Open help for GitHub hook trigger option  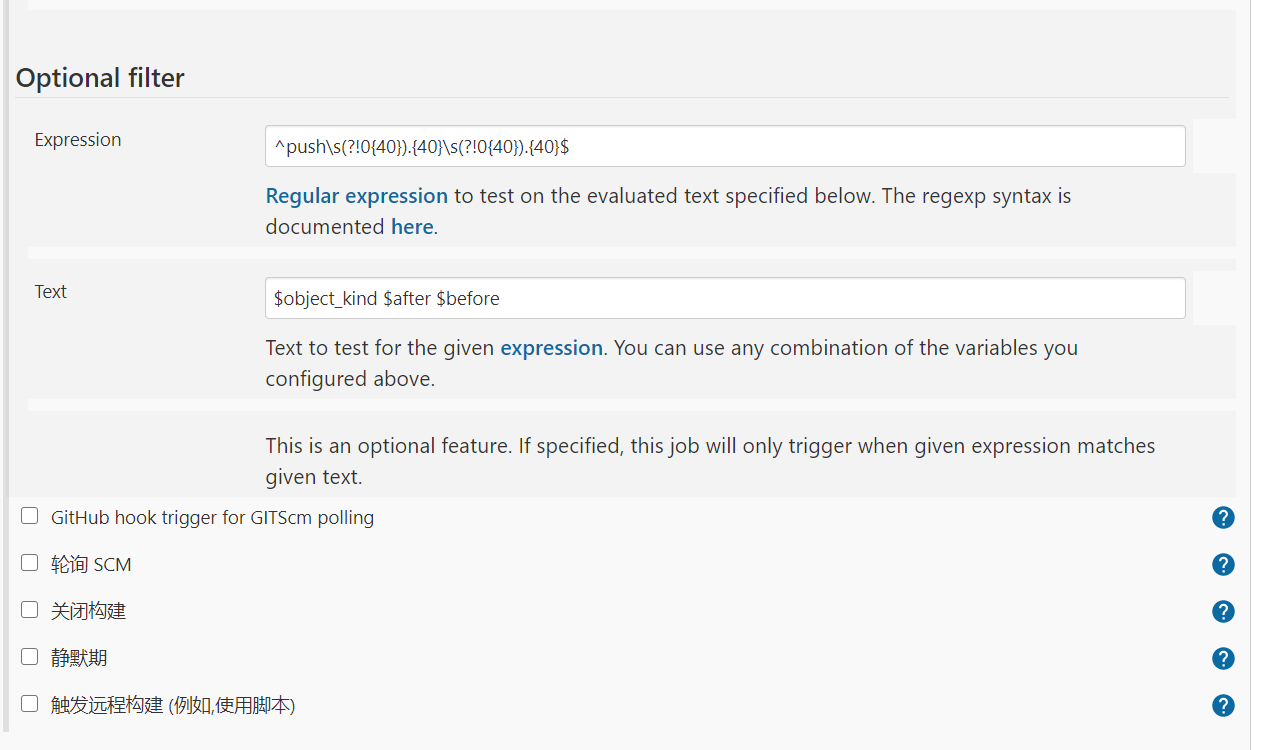pyautogui.click(x=1223, y=517)
